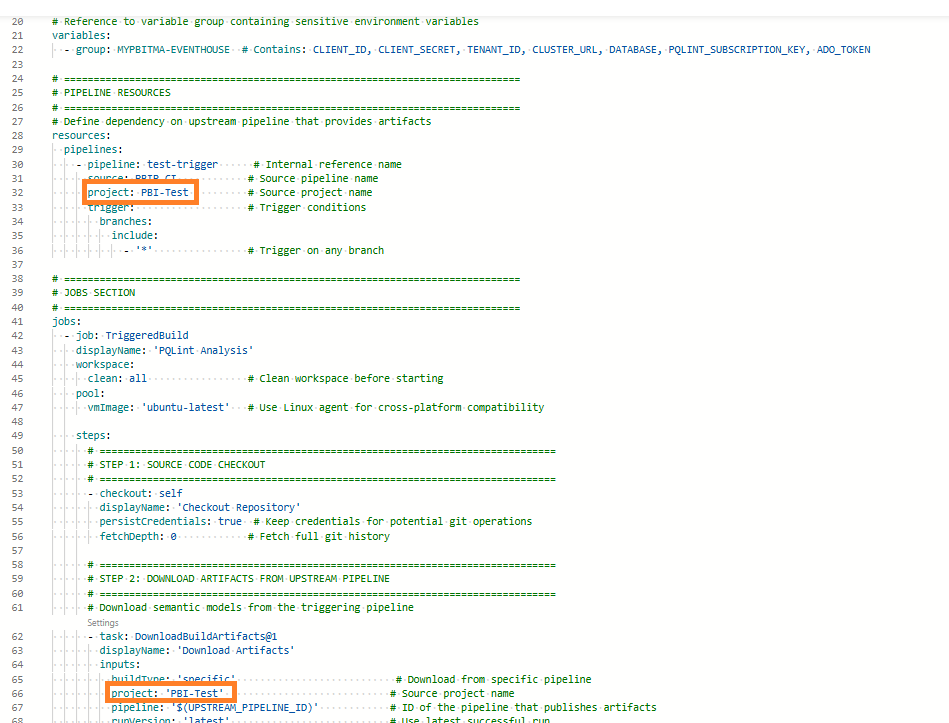
Task: Click the 'inputs:' keyword on line 64
Action: (120, 663)
